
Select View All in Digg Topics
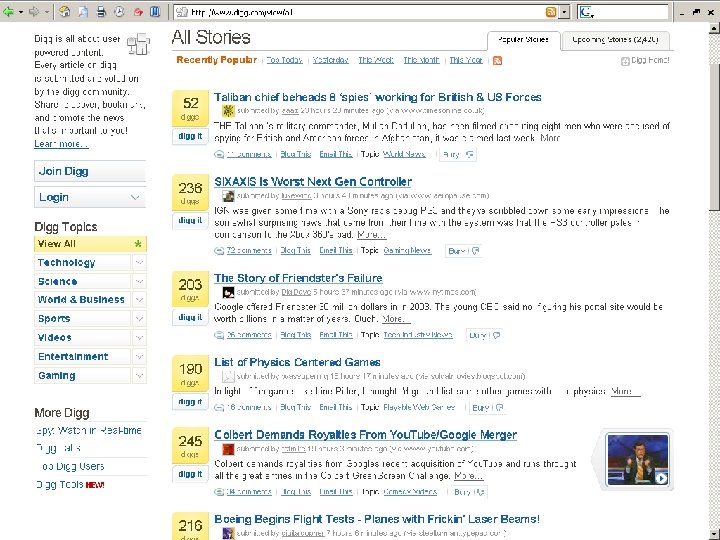pos(90,244)
